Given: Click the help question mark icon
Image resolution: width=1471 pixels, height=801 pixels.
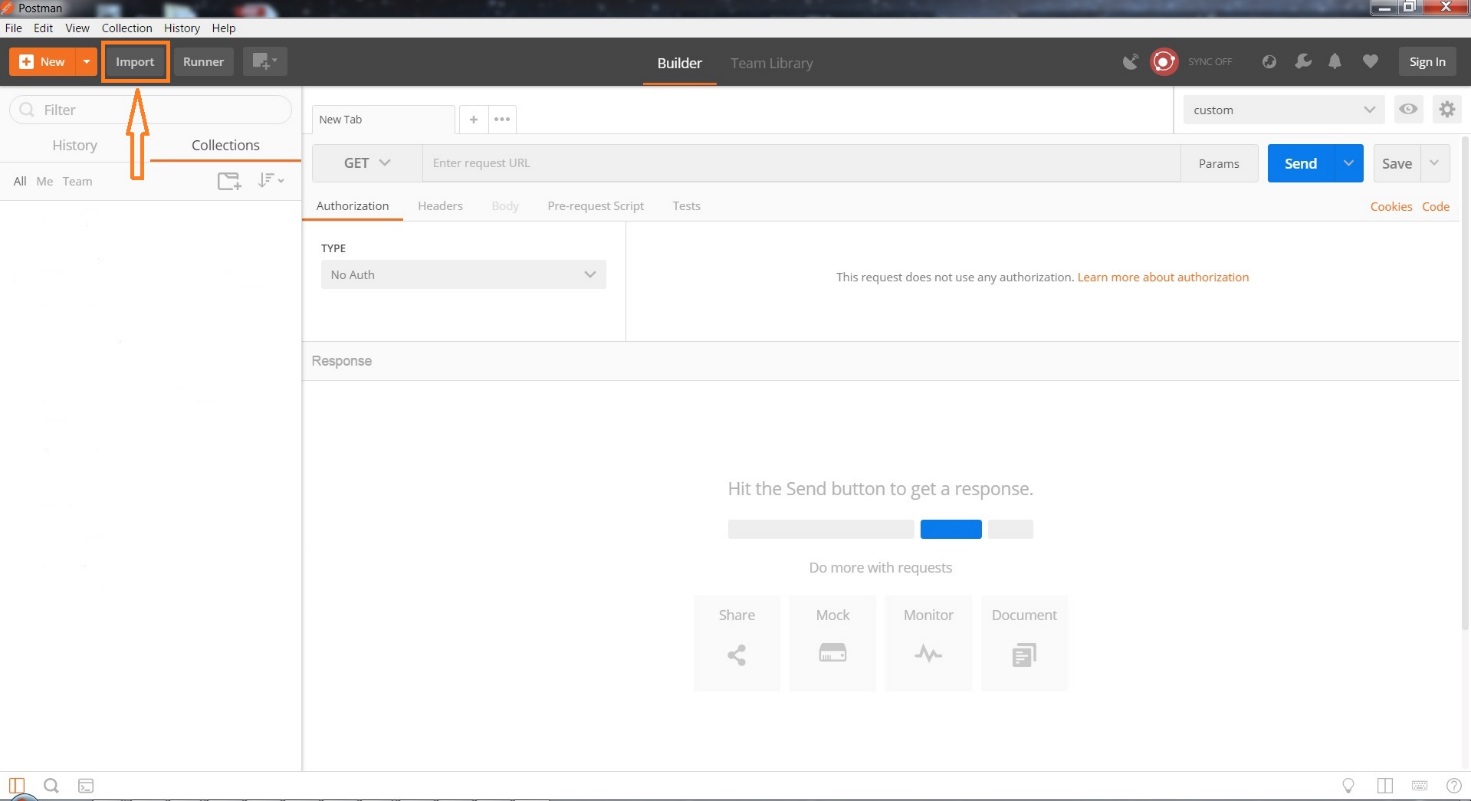Looking at the screenshot, I should click(x=1453, y=786).
